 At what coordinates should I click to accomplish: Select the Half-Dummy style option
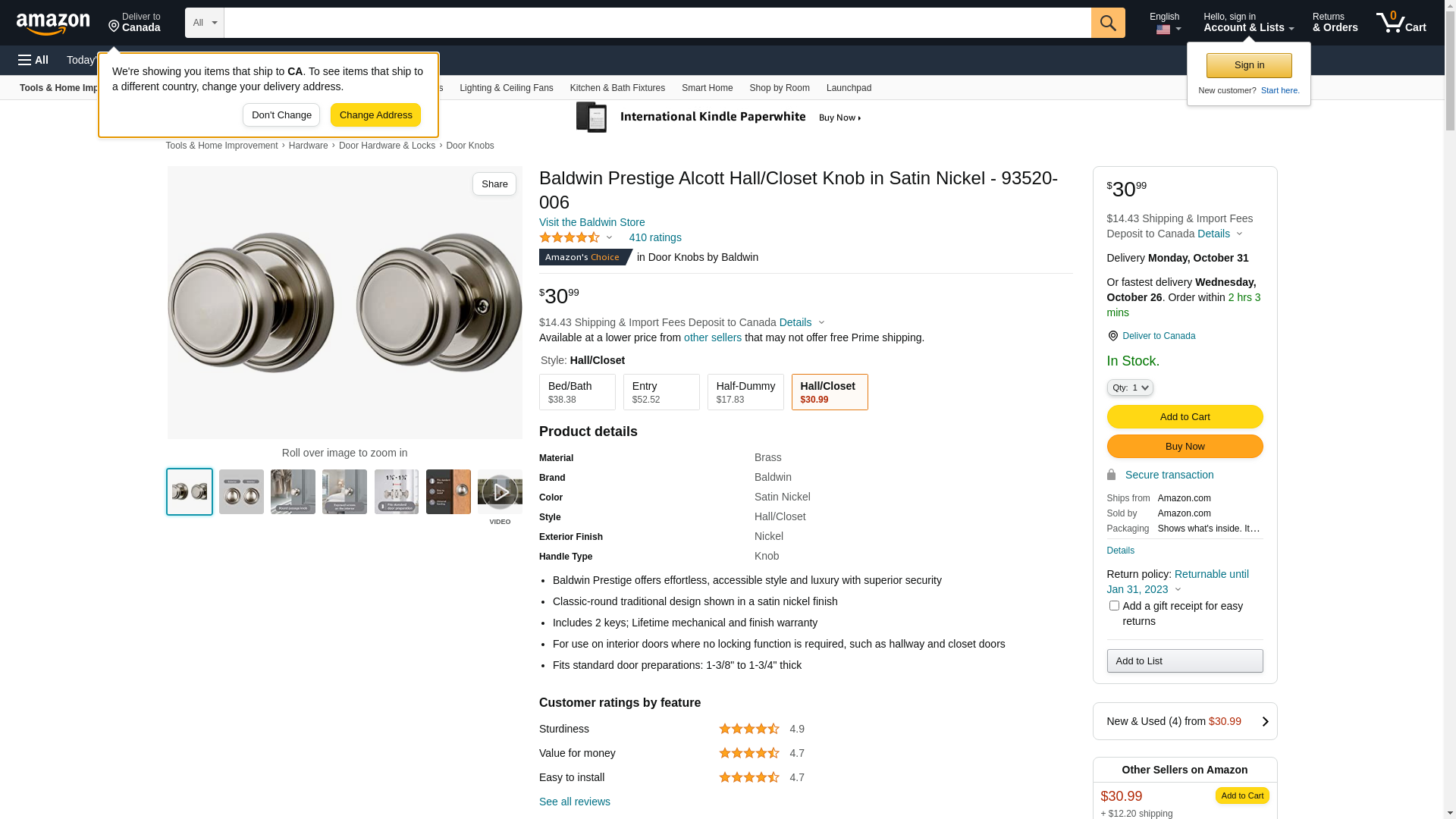745,392
